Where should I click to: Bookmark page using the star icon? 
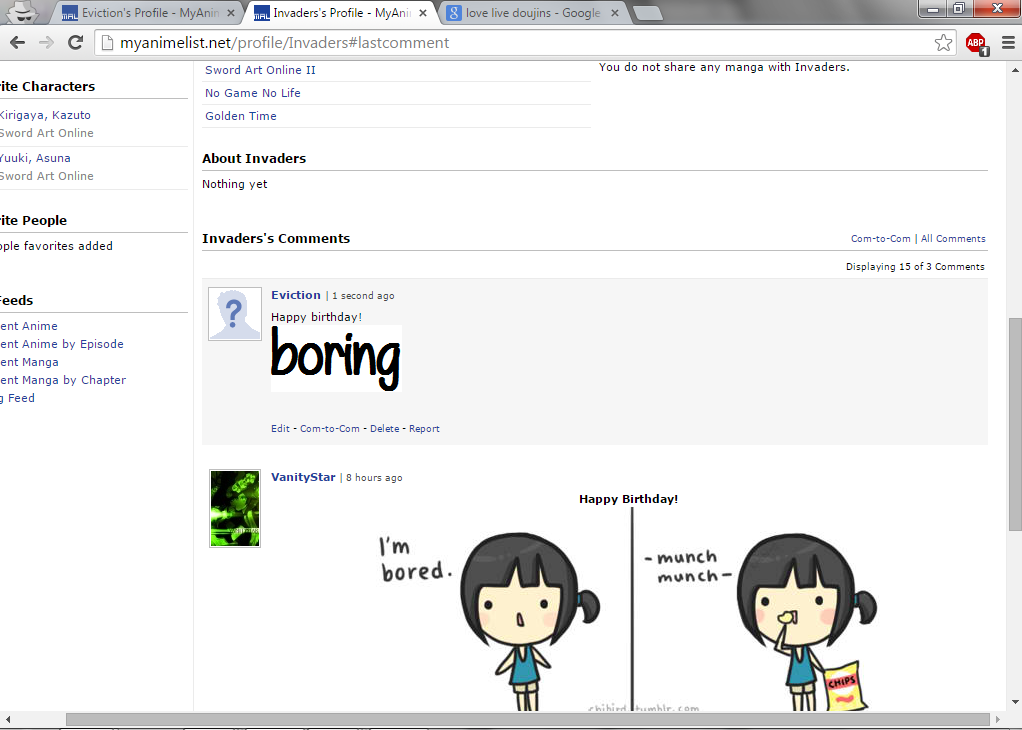pos(943,43)
